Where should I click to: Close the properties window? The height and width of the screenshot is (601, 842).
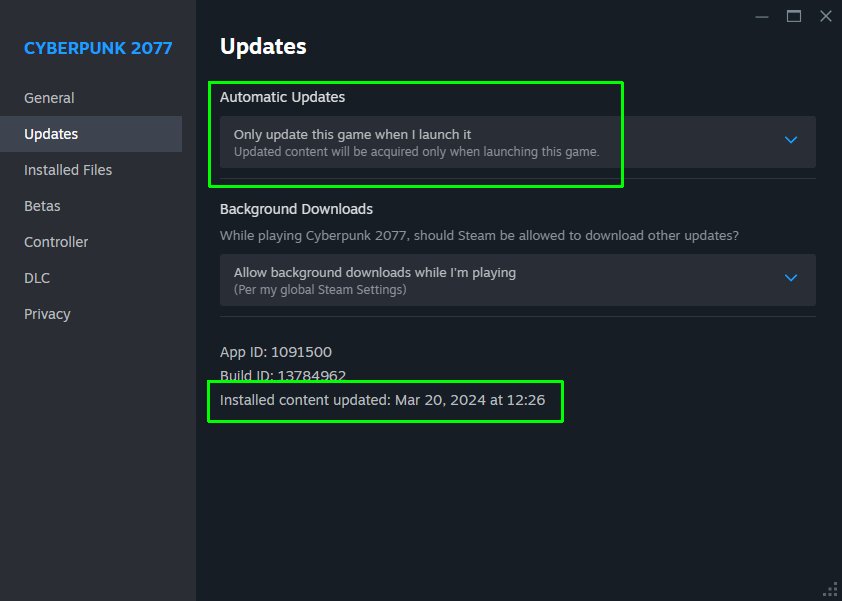tap(826, 16)
